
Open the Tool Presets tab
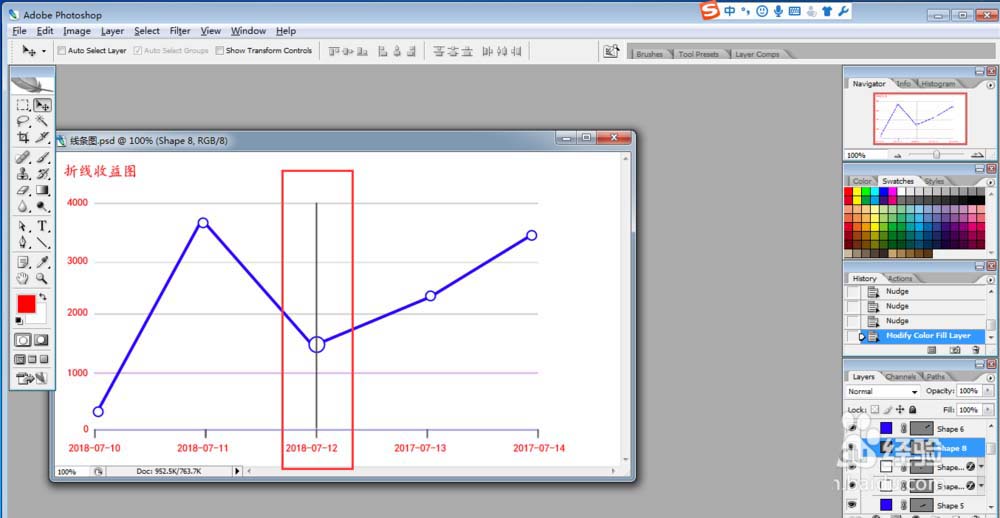click(698, 54)
